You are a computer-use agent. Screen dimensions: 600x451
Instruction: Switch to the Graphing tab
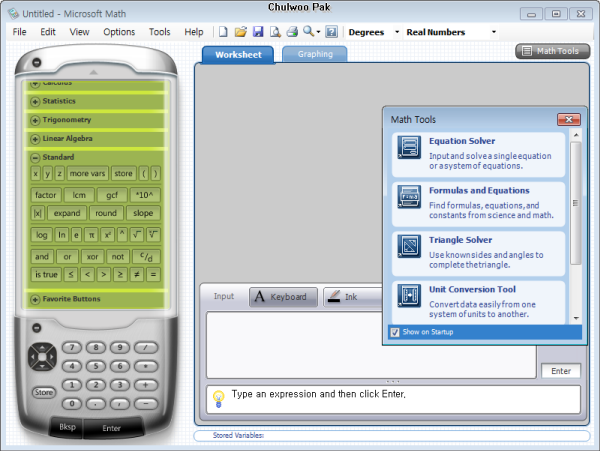point(315,54)
